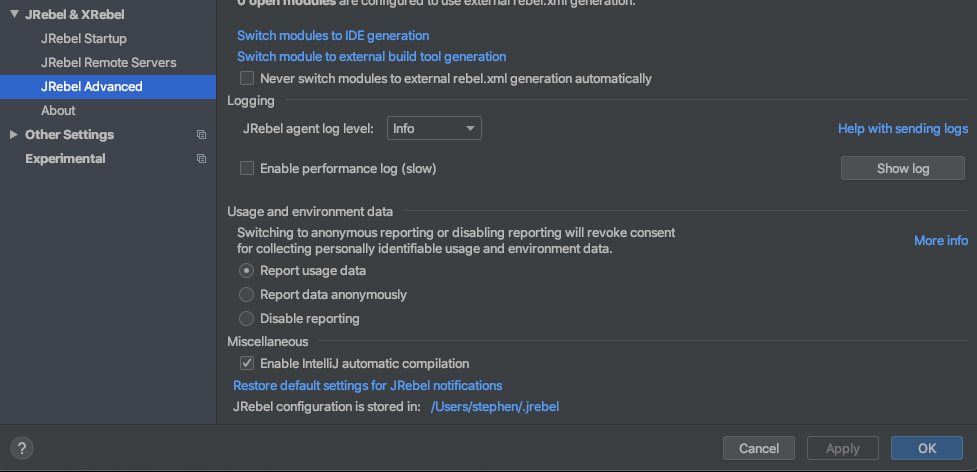Select Report data anonymously option
Screen dimensions: 977x472
247,295
